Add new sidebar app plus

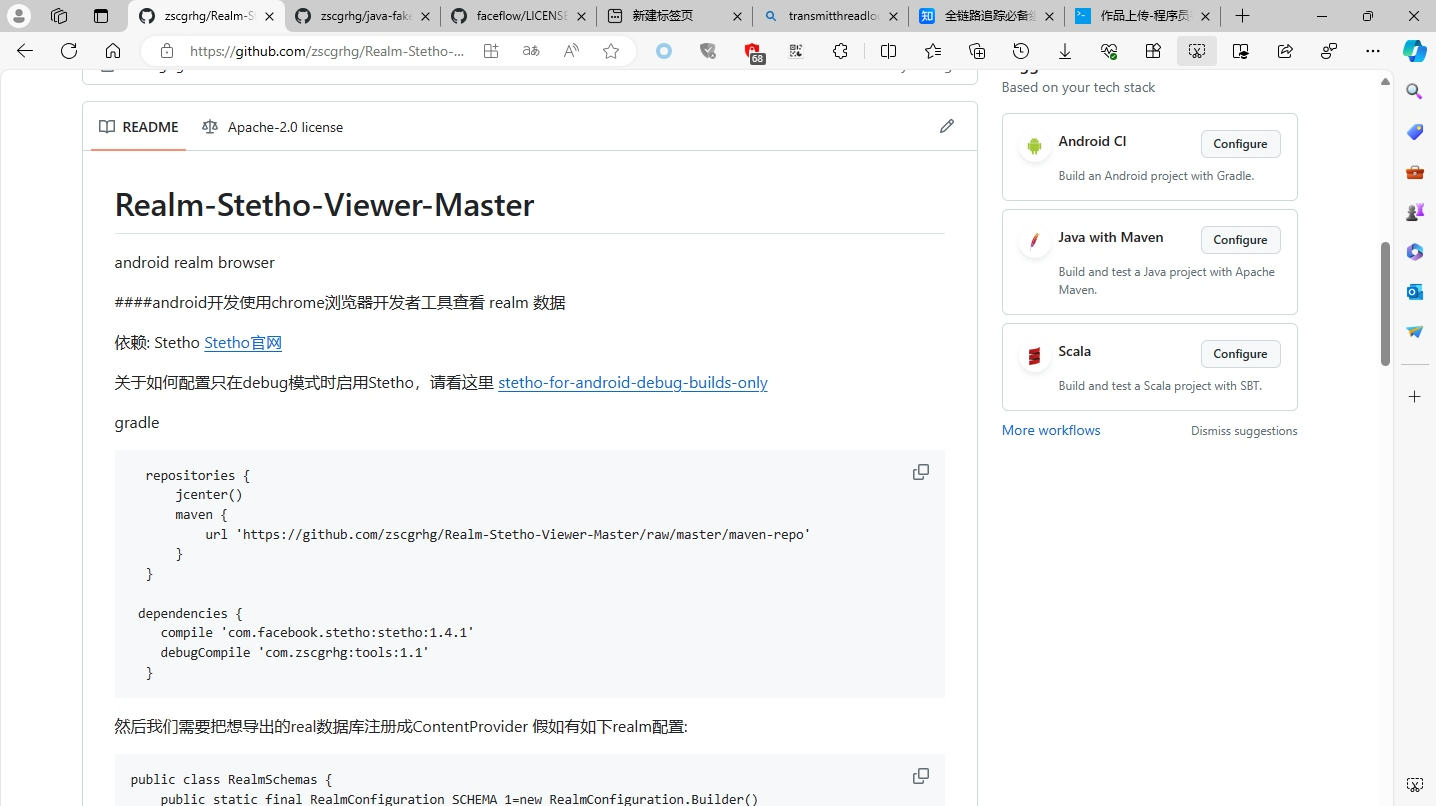coord(1414,397)
